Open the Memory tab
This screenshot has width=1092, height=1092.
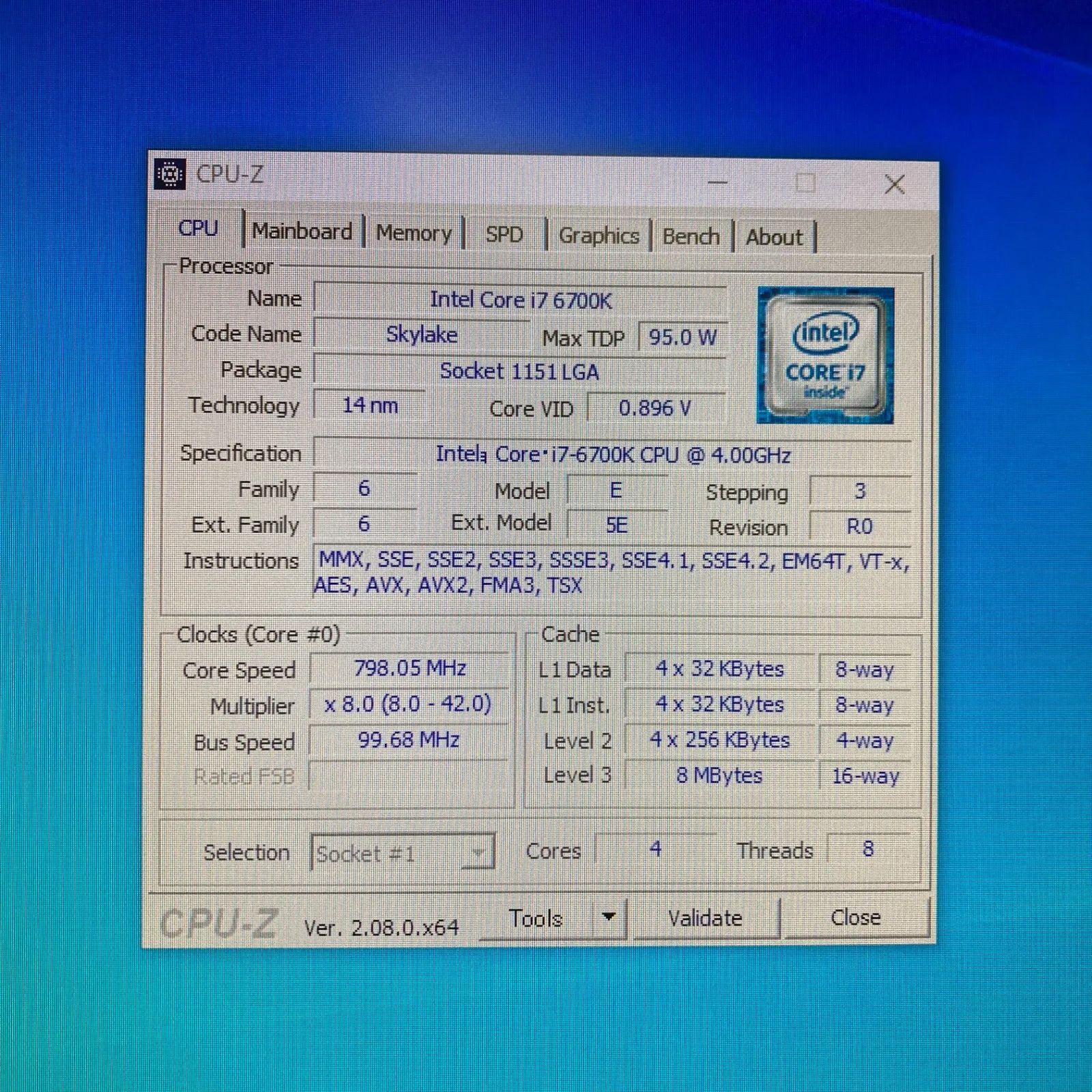414,233
